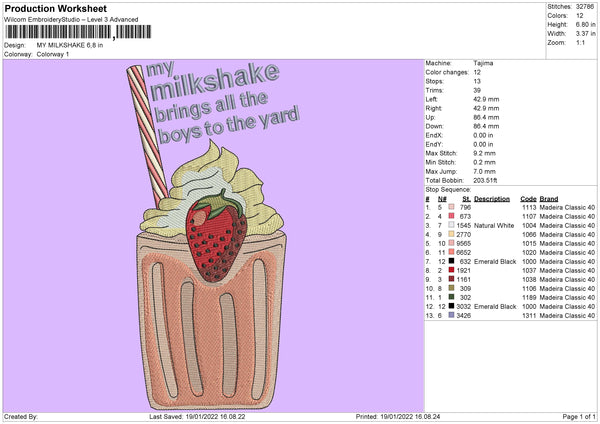Screen dimensions: 600x424
Task: Select the pink swatch for stop 1 code 1113
Action: (452, 207)
